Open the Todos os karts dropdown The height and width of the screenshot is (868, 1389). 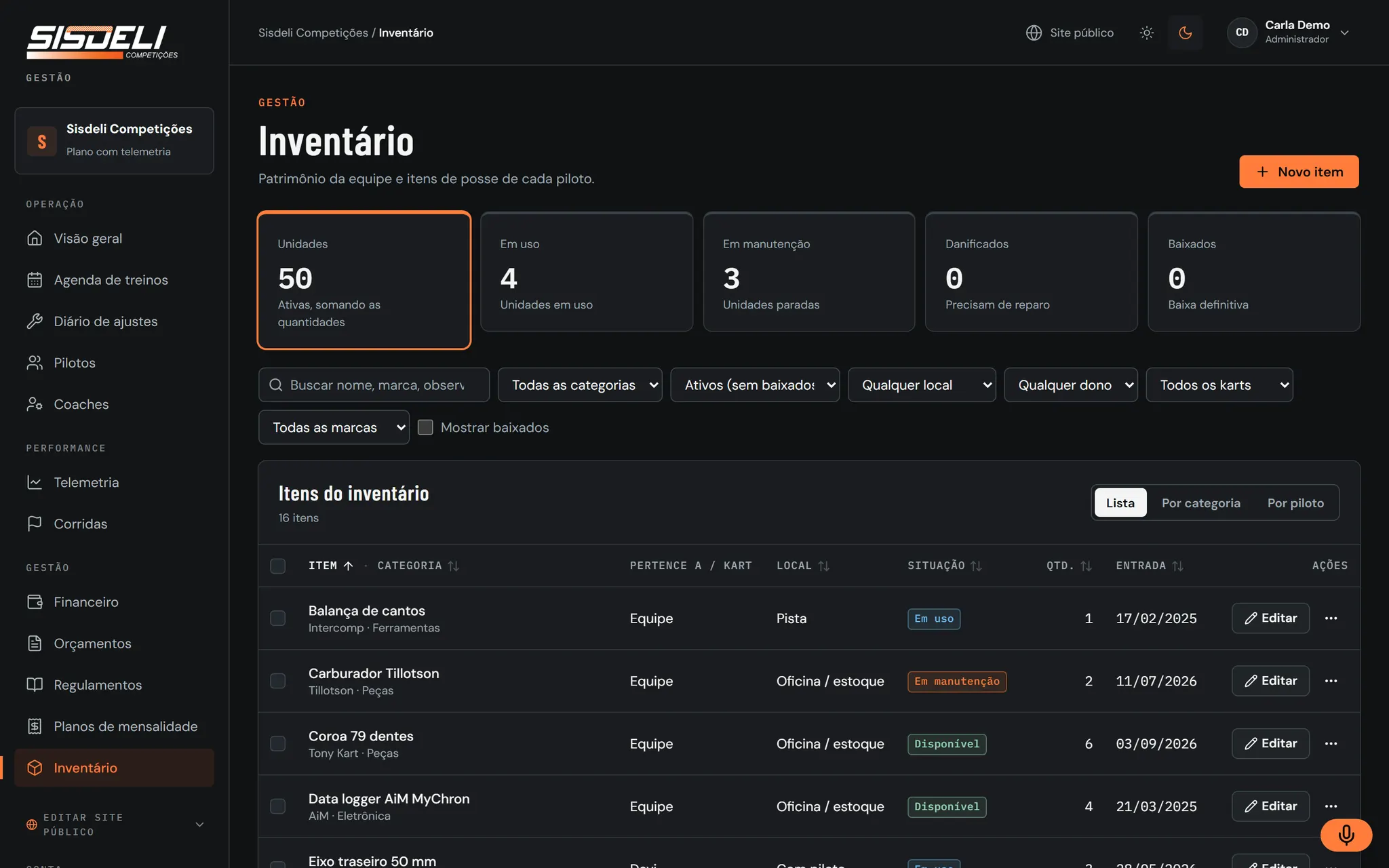[x=1219, y=385]
